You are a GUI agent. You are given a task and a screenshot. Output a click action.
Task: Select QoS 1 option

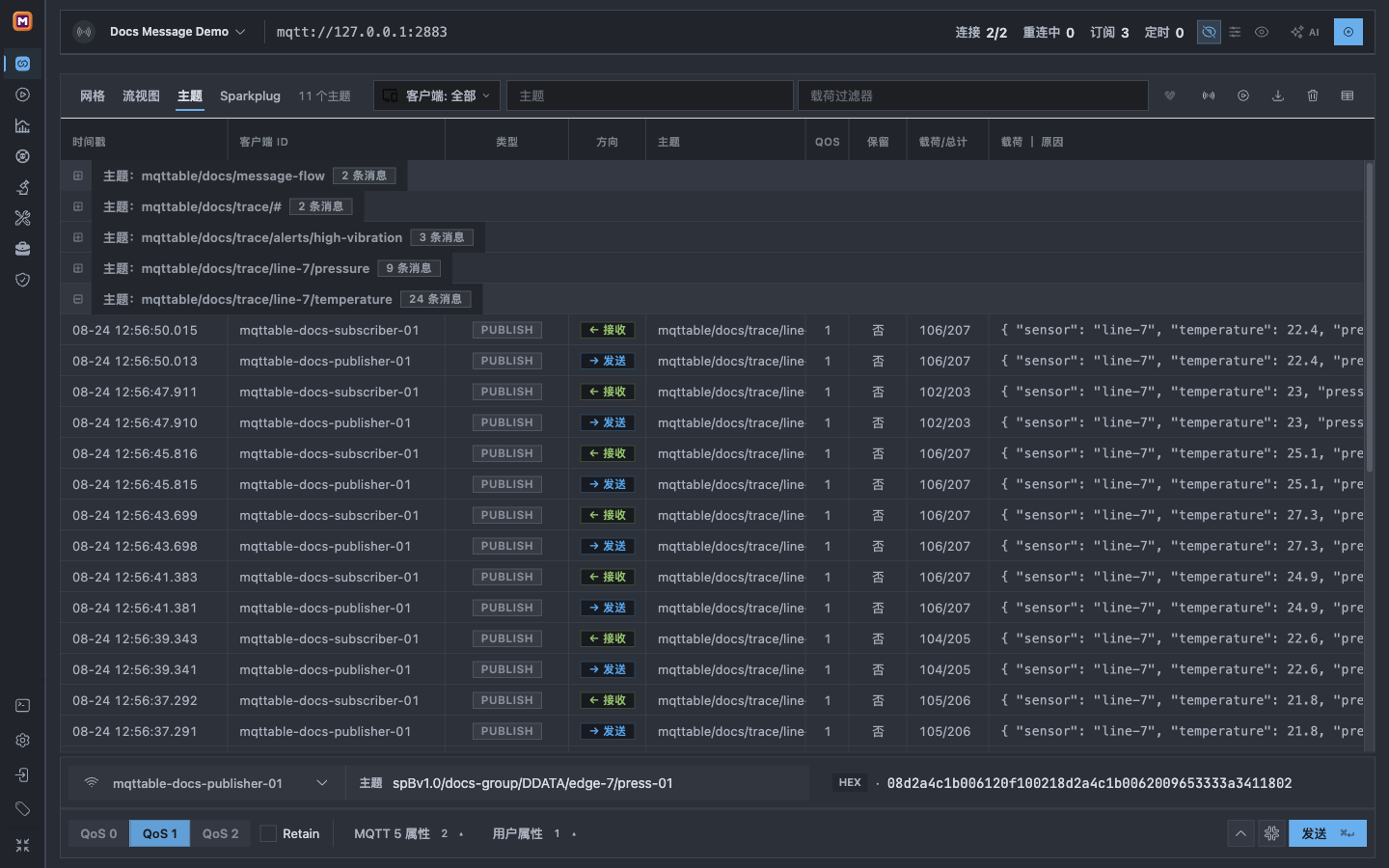[x=160, y=833]
